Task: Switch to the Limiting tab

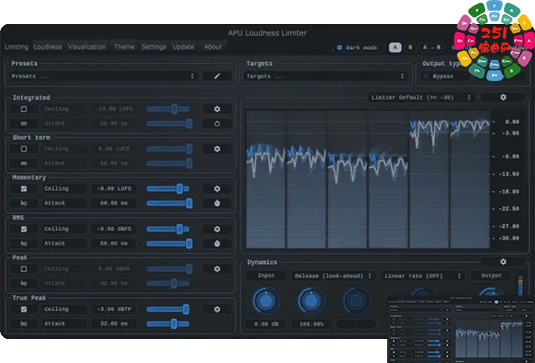Action: point(16,47)
